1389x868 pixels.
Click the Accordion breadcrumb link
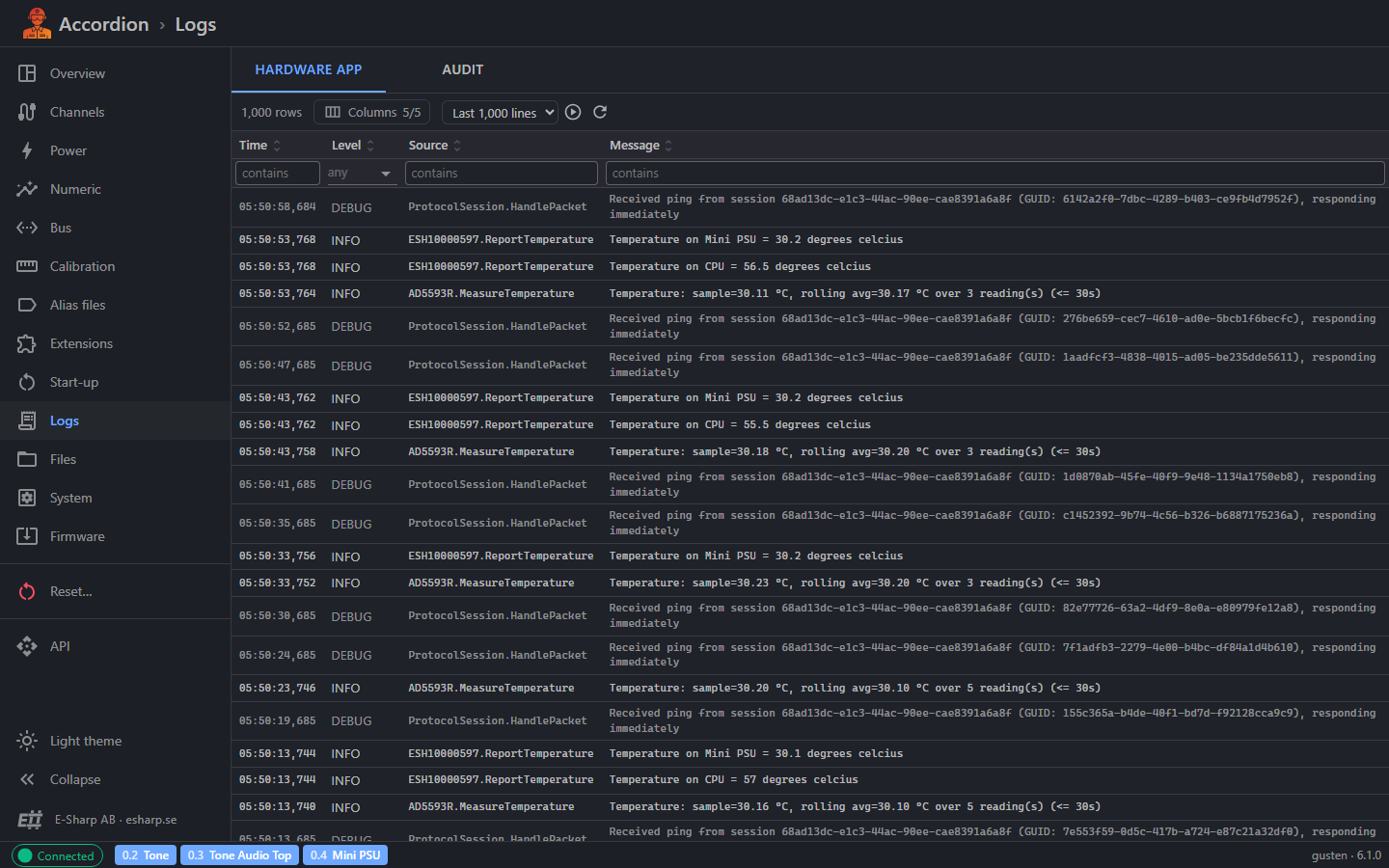pyautogui.click(x=104, y=24)
